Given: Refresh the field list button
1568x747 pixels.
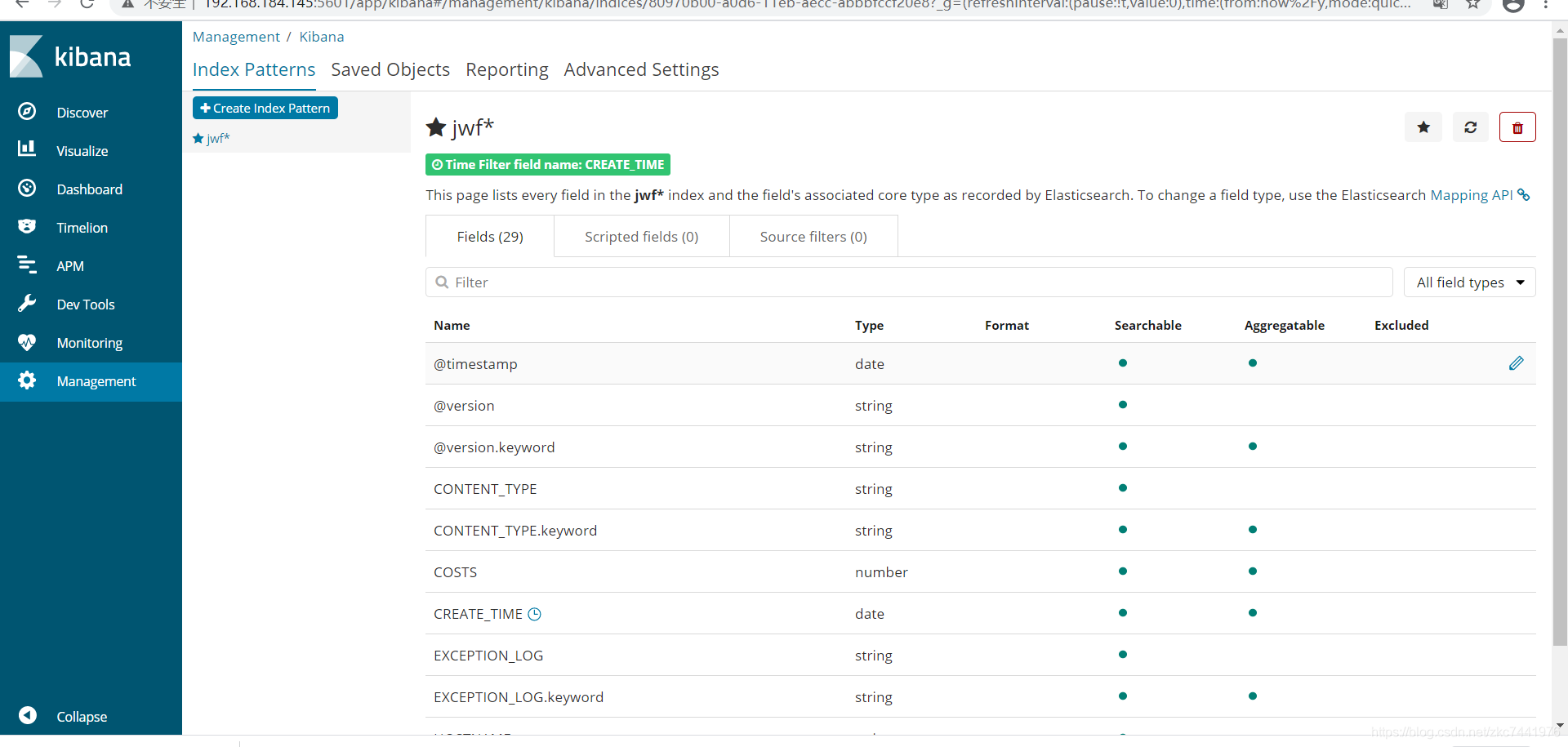Looking at the screenshot, I should tap(1471, 127).
